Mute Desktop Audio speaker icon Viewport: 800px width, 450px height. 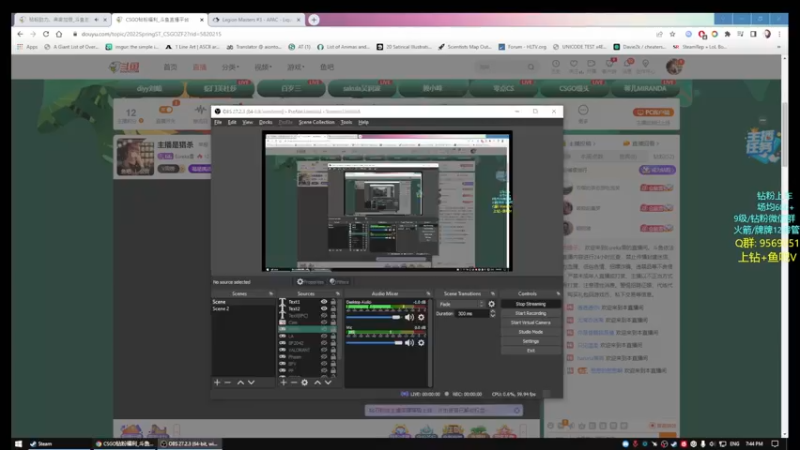(x=409, y=317)
